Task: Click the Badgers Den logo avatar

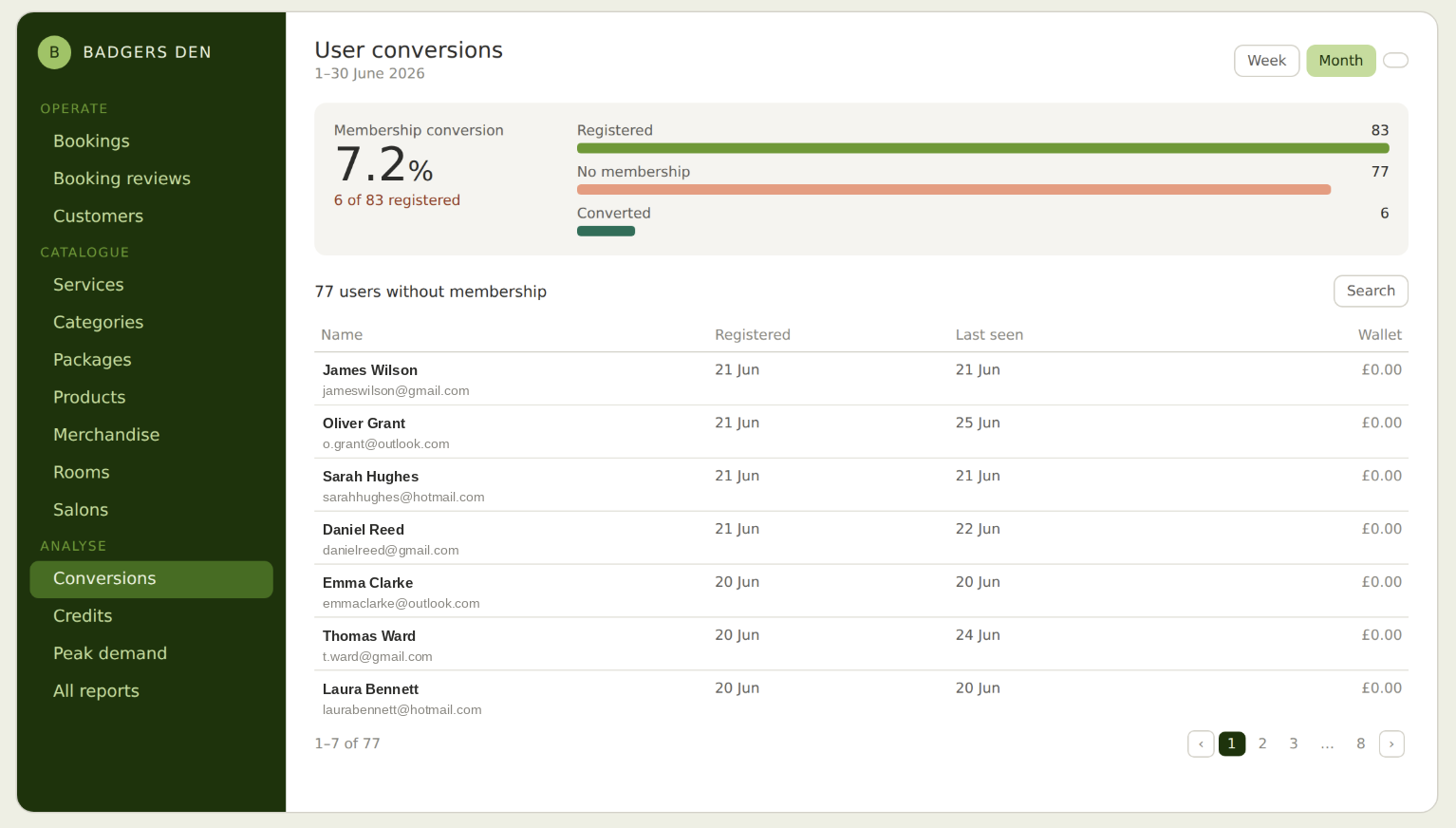Action: pyautogui.click(x=54, y=52)
